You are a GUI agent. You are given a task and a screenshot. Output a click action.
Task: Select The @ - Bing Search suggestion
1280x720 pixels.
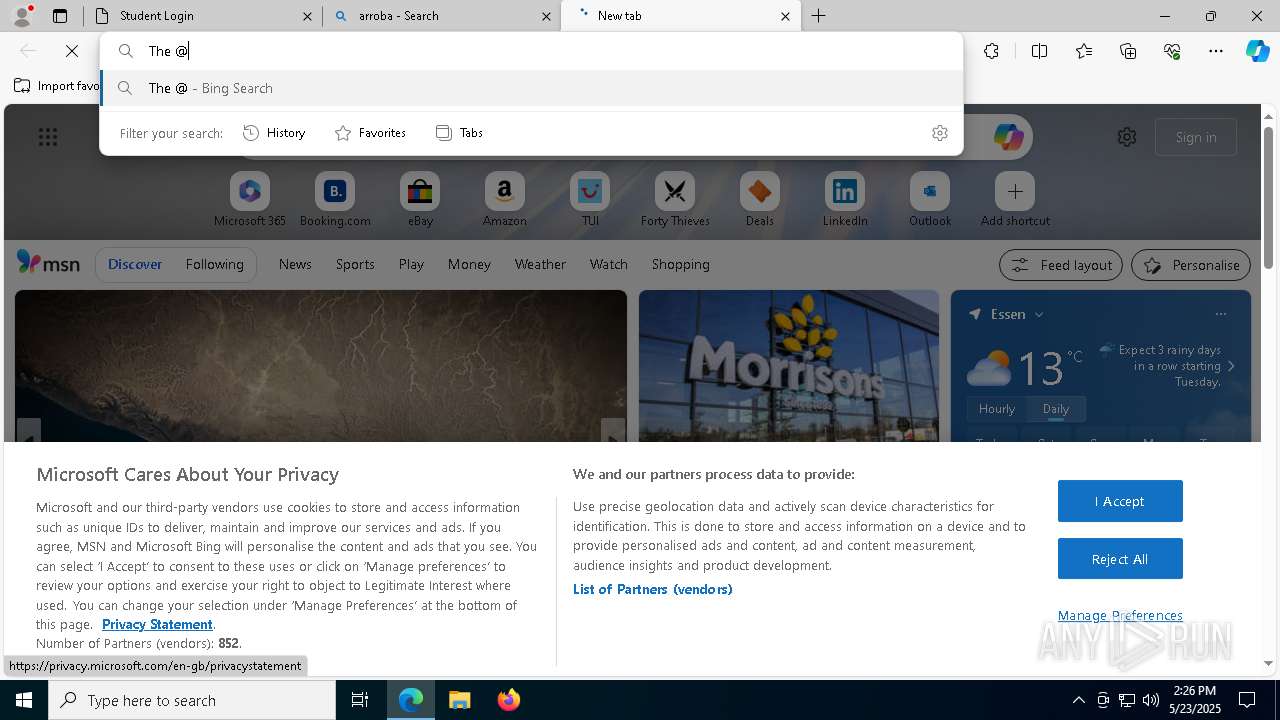click(x=532, y=88)
